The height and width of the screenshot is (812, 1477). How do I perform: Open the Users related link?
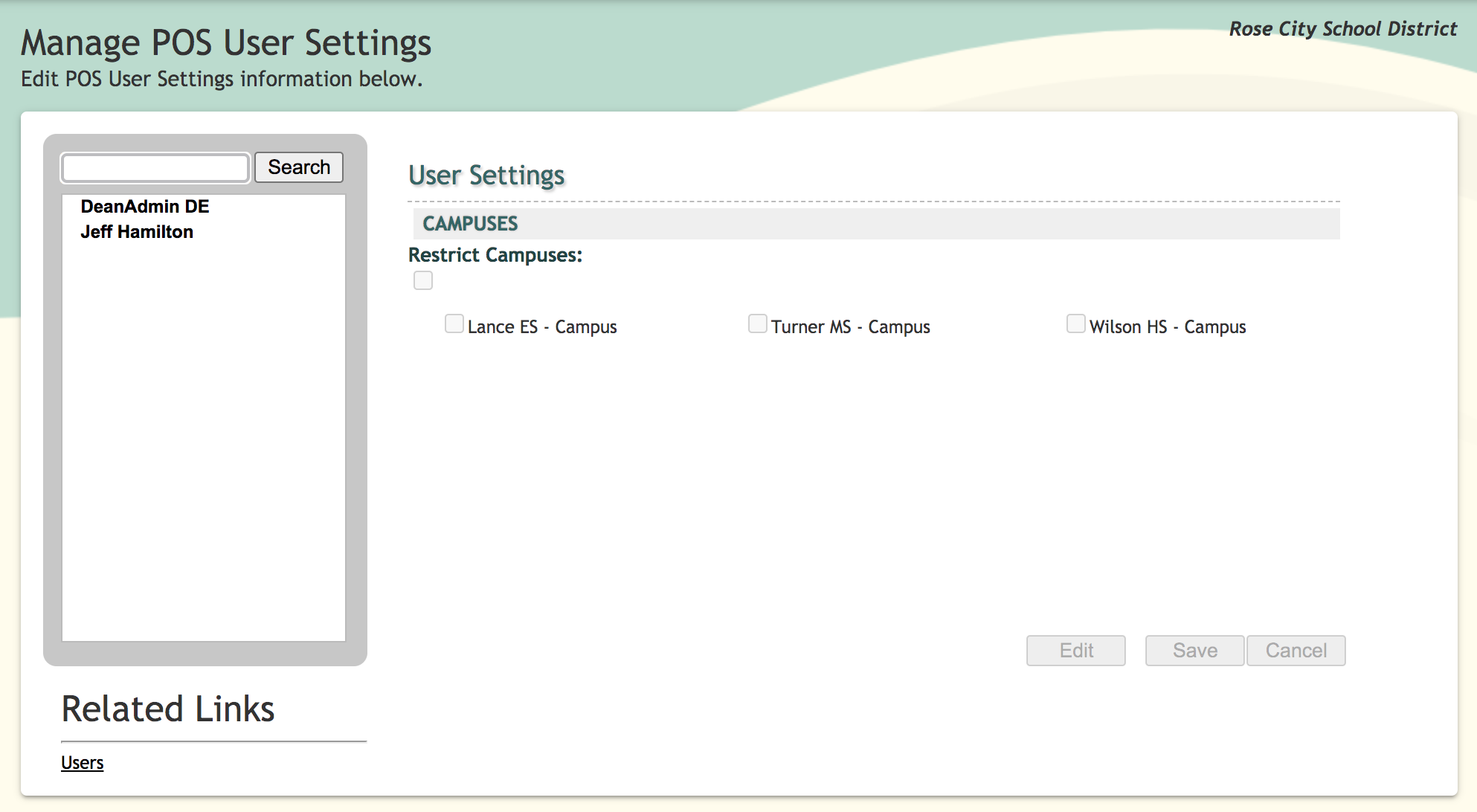[x=82, y=763]
